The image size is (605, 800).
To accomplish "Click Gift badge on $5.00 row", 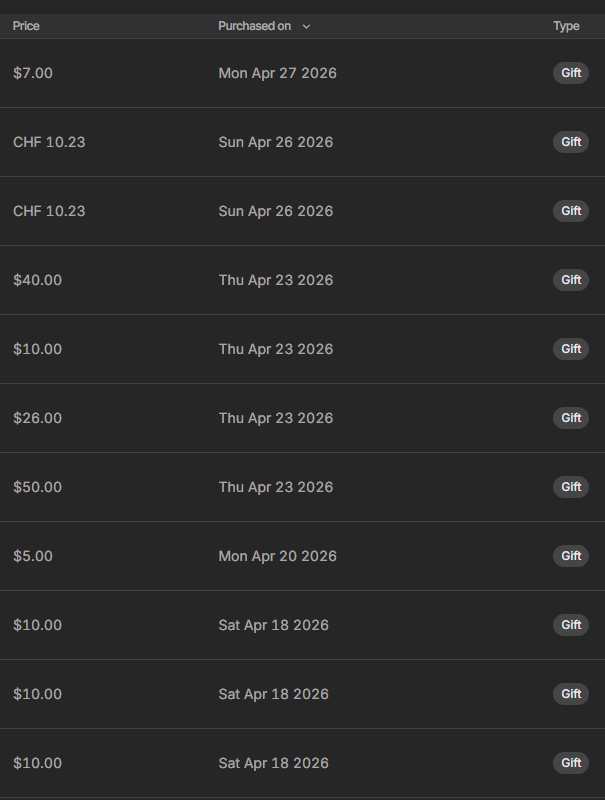I will point(571,556).
